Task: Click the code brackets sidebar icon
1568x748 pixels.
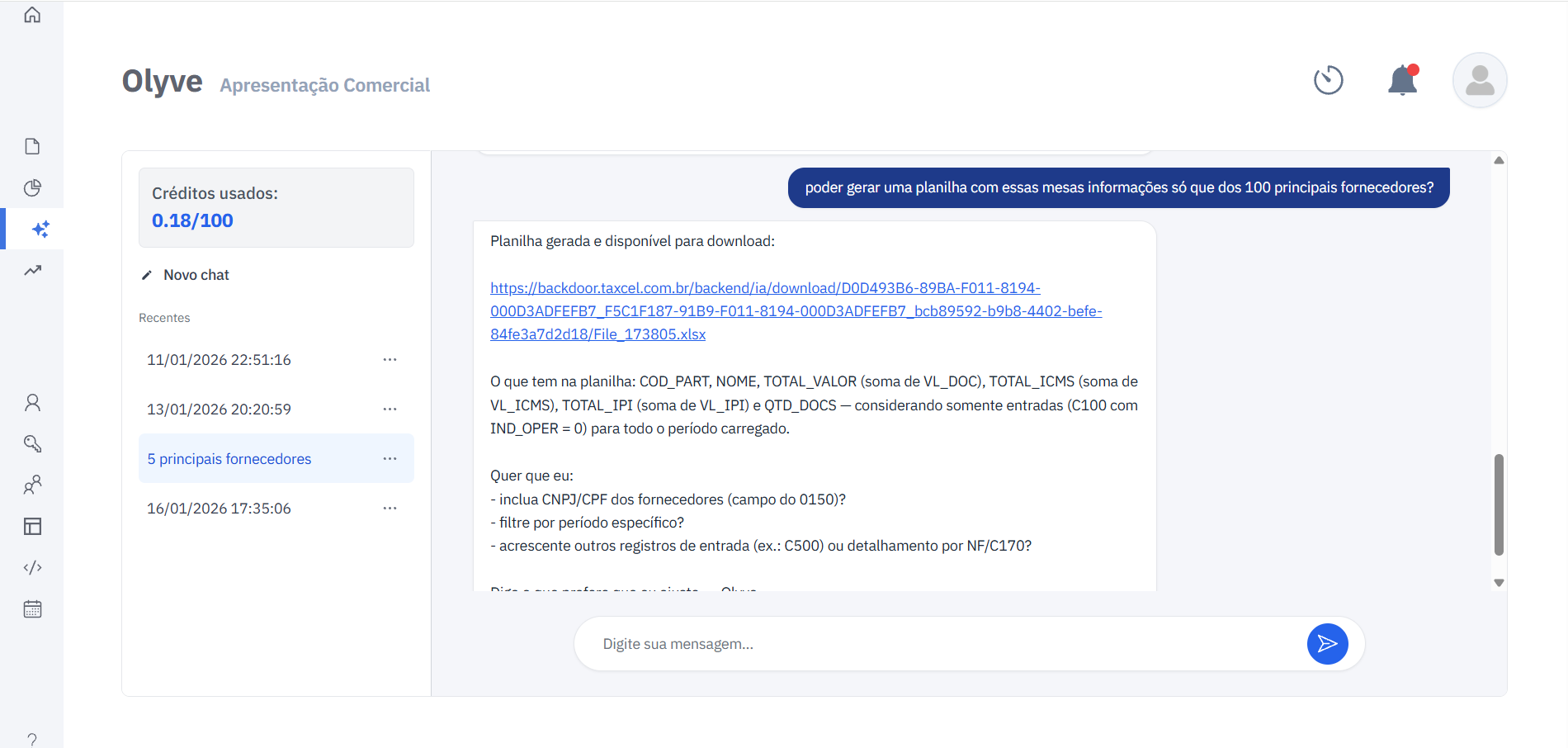Action: (x=32, y=567)
